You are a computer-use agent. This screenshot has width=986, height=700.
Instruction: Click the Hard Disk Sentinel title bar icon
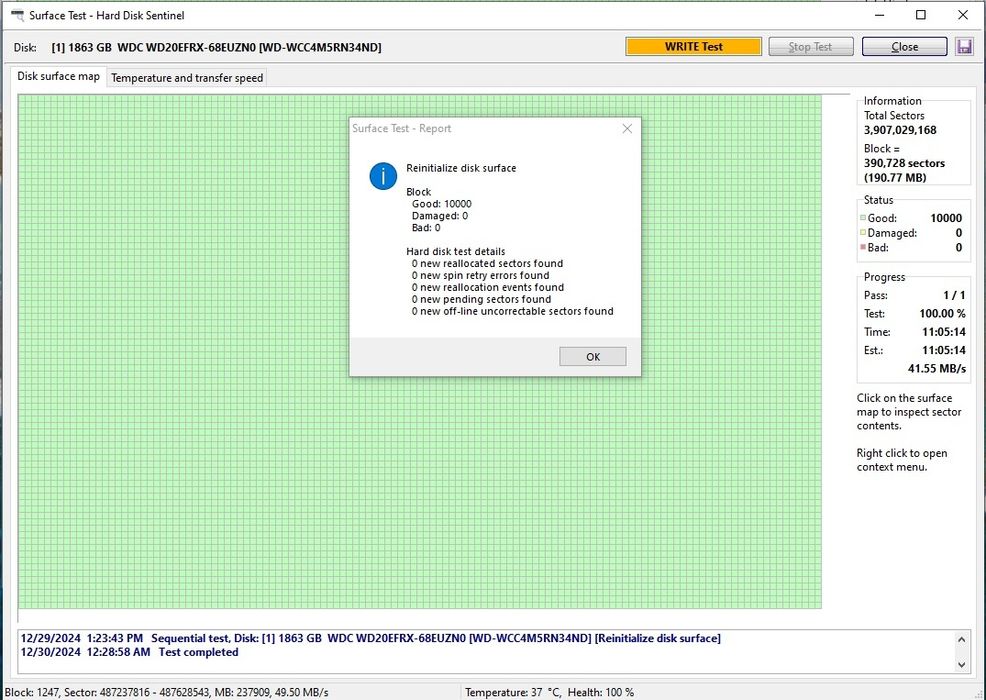18,15
